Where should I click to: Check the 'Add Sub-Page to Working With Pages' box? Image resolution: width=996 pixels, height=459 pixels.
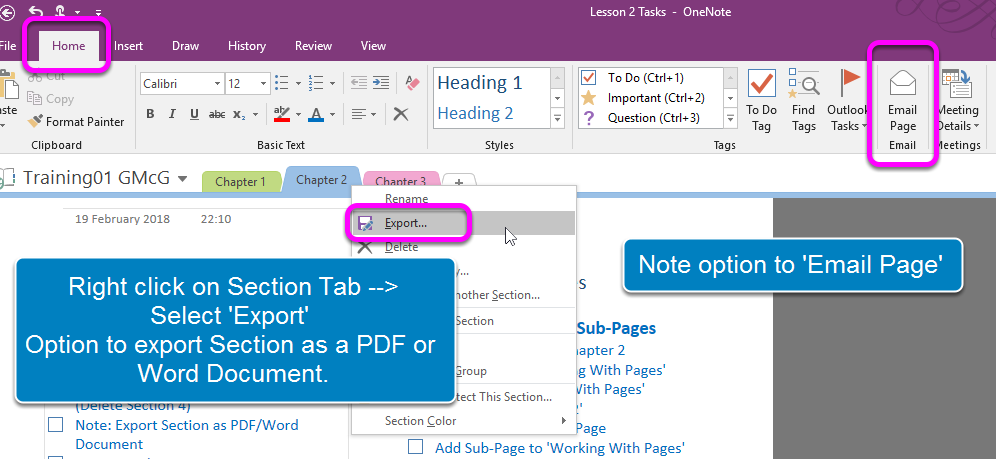[415, 447]
